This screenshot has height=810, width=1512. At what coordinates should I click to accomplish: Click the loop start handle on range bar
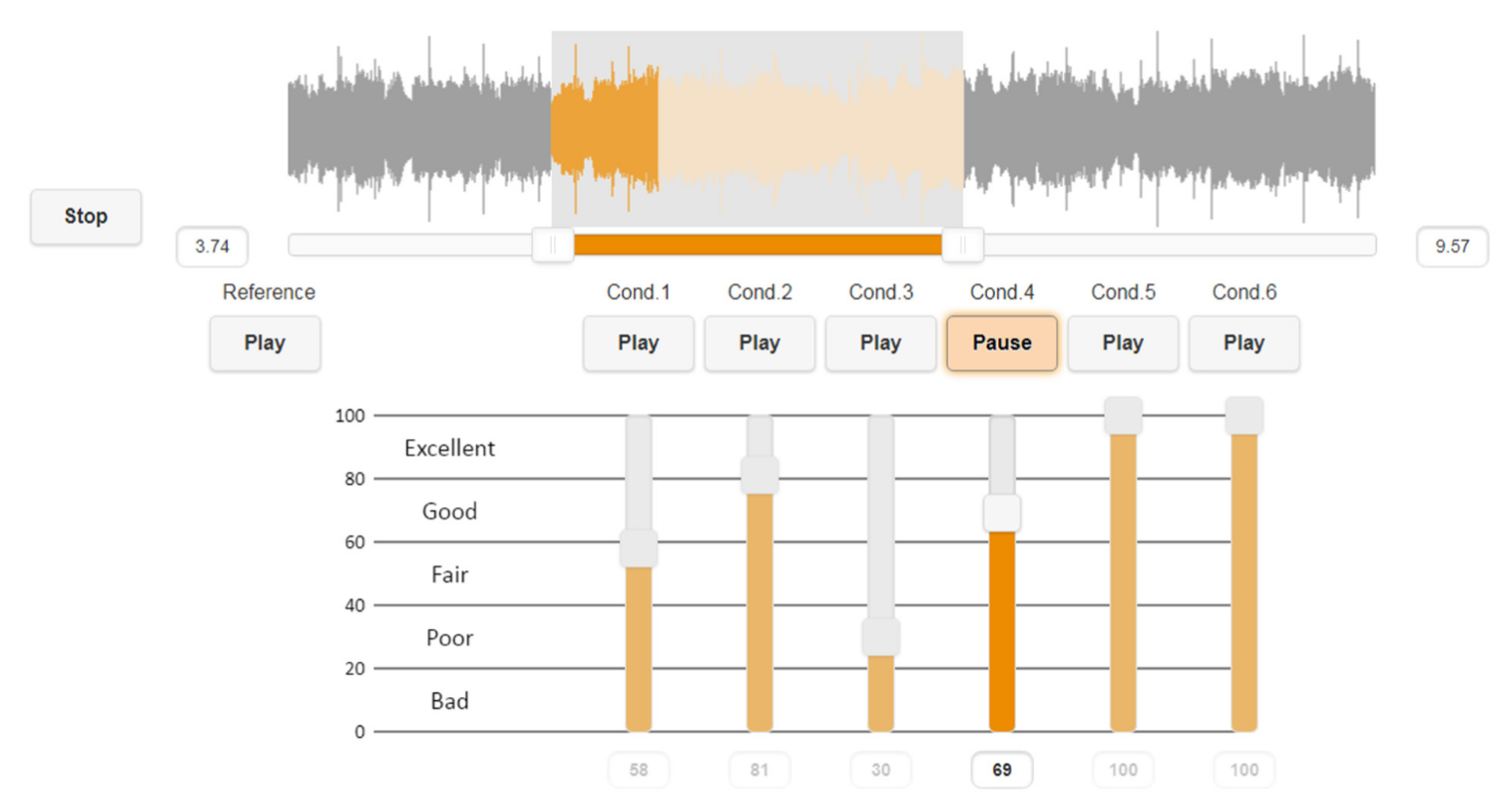pos(553,245)
